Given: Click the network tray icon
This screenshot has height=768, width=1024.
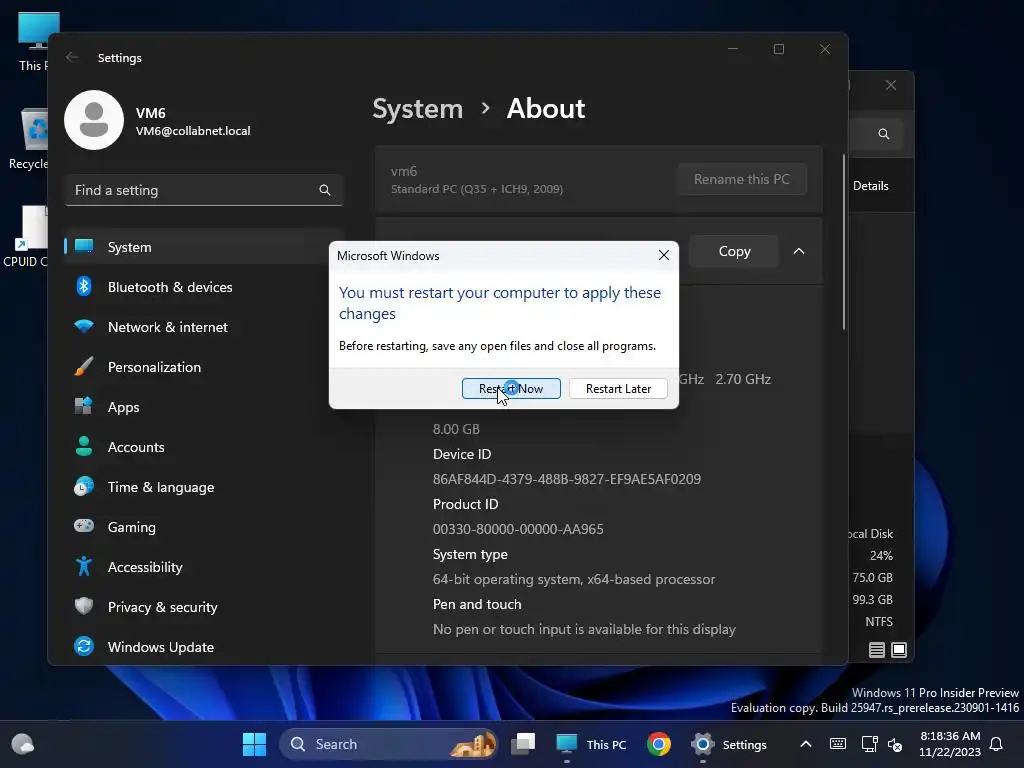Looking at the screenshot, I should (x=869, y=744).
